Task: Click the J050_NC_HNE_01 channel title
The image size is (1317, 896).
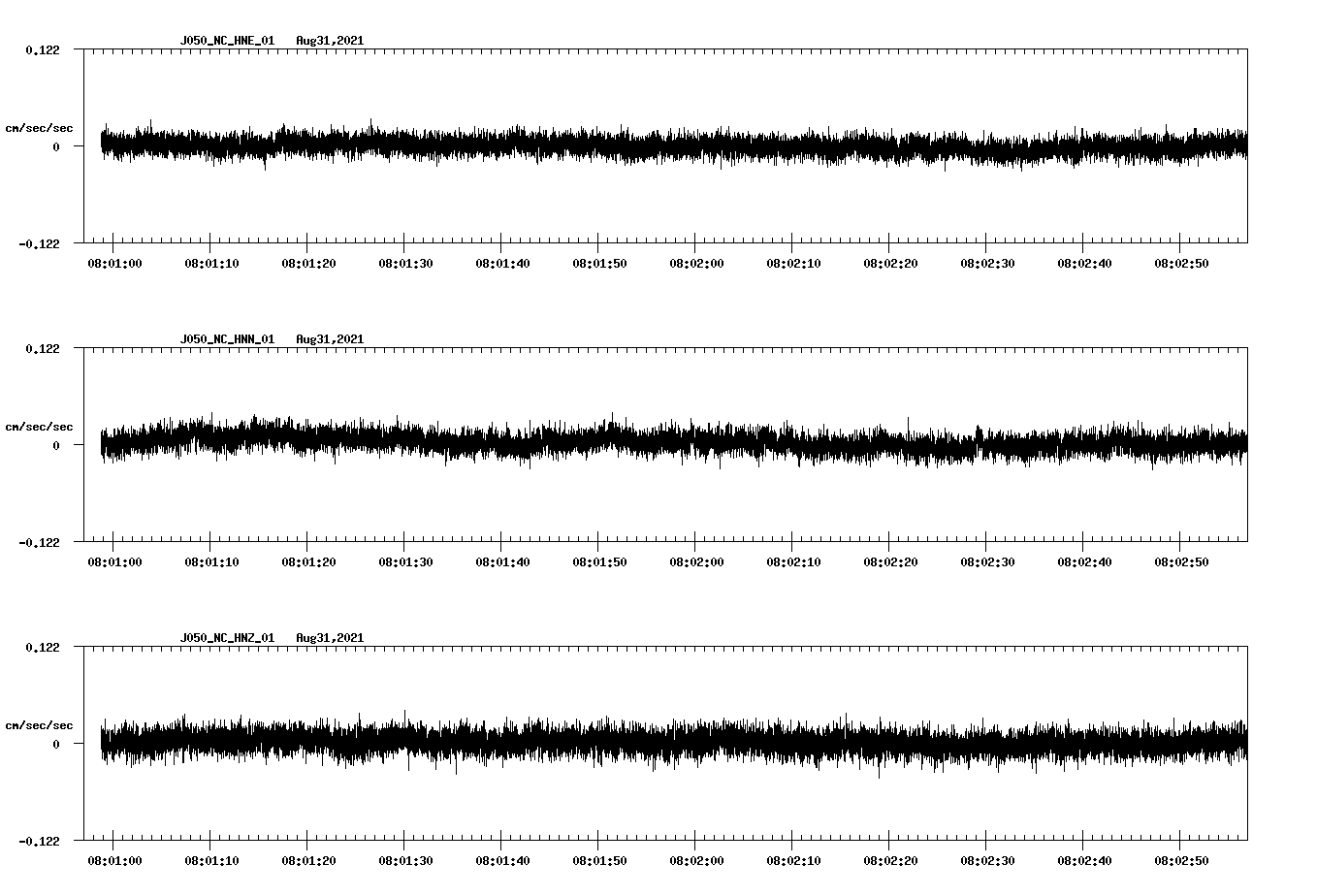Action: tap(227, 41)
